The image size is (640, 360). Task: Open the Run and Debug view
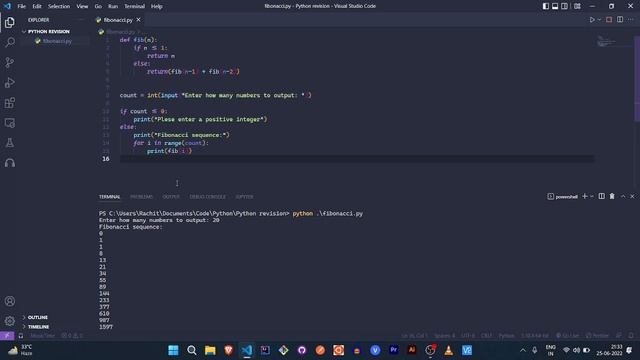click(10, 82)
